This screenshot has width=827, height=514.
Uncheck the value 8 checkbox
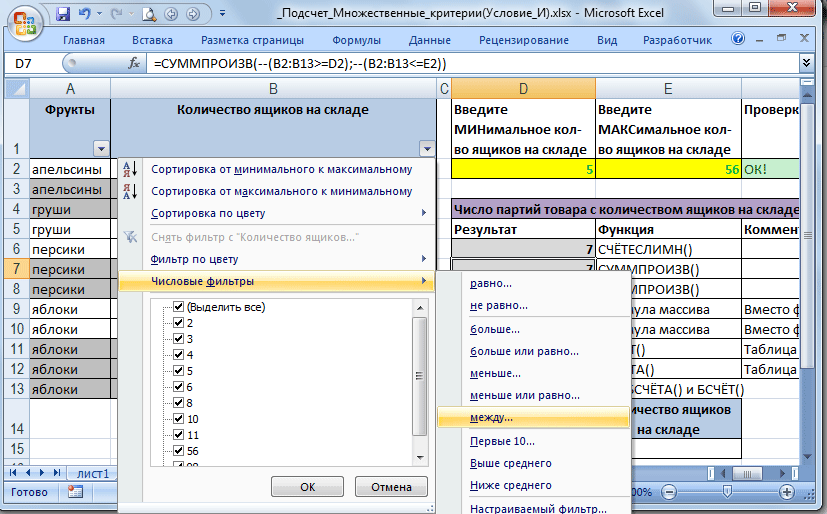pos(179,403)
